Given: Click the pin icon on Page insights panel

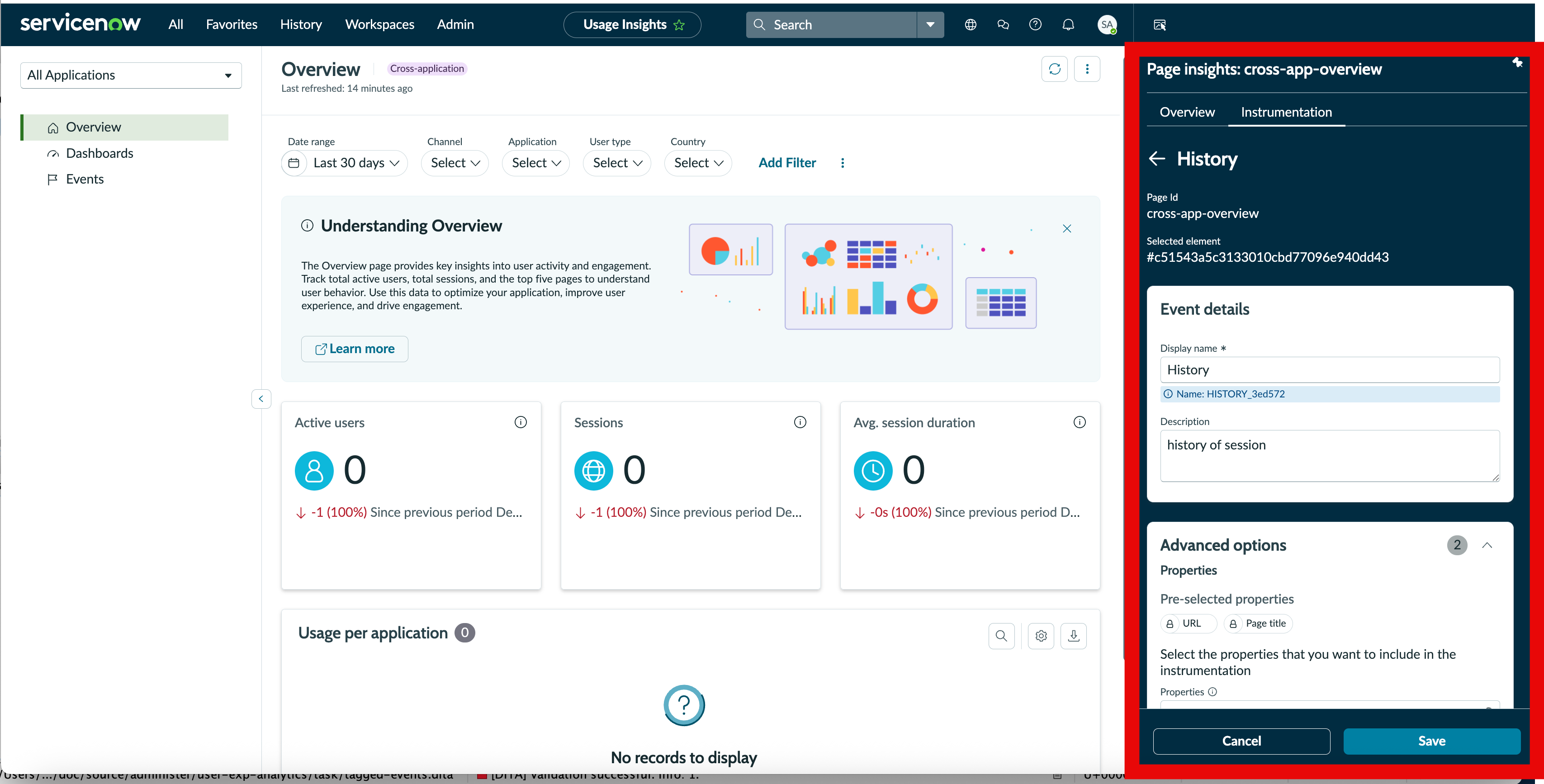Looking at the screenshot, I should 1517,62.
